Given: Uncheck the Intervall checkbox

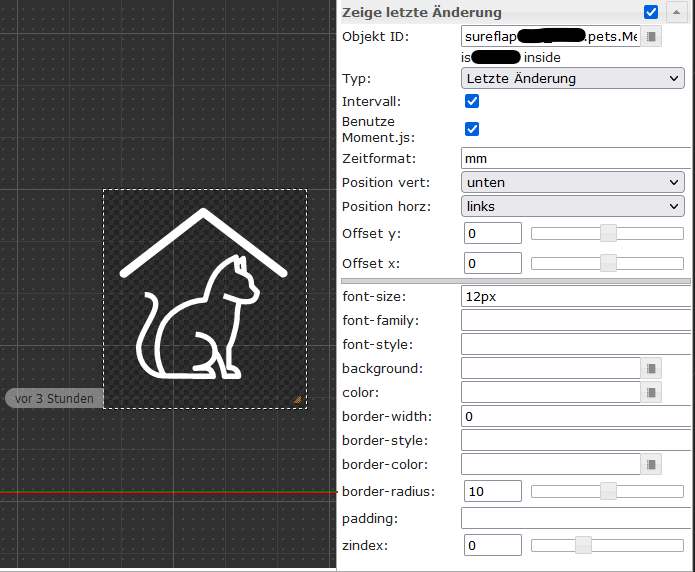Looking at the screenshot, I should [x=472, y=102].
